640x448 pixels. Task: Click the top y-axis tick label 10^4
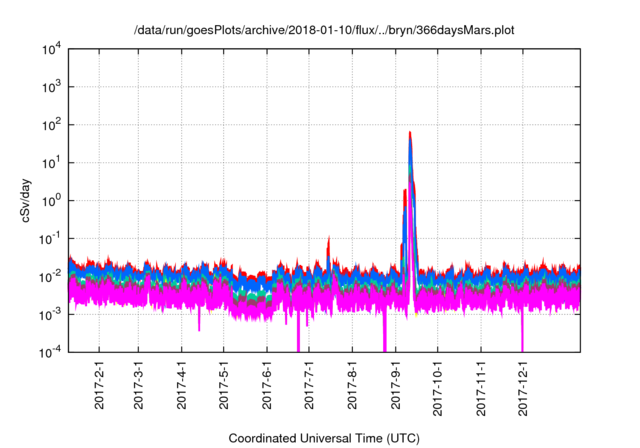(x=51, y=50)
